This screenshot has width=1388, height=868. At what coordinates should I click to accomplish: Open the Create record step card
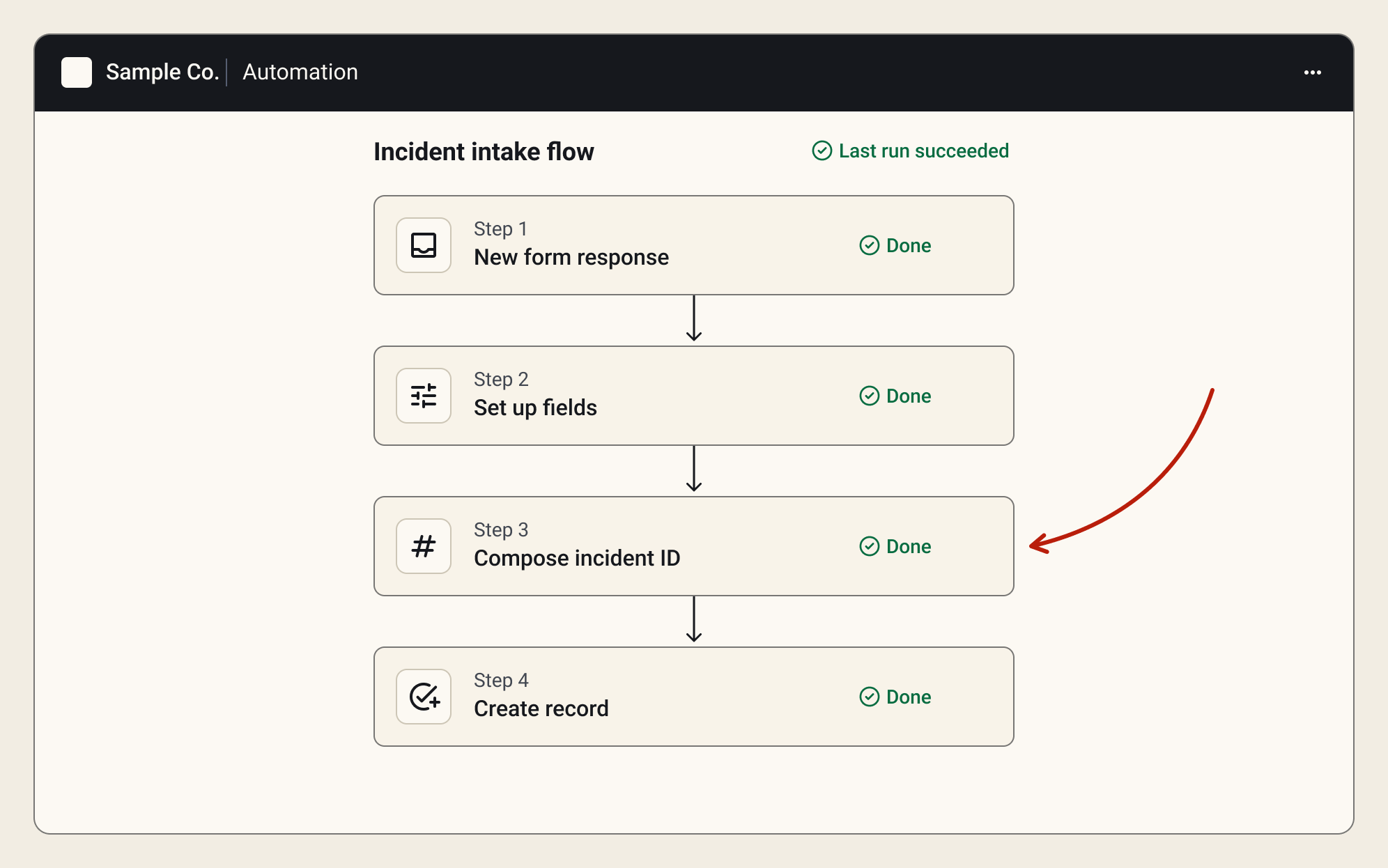[694, 697]
